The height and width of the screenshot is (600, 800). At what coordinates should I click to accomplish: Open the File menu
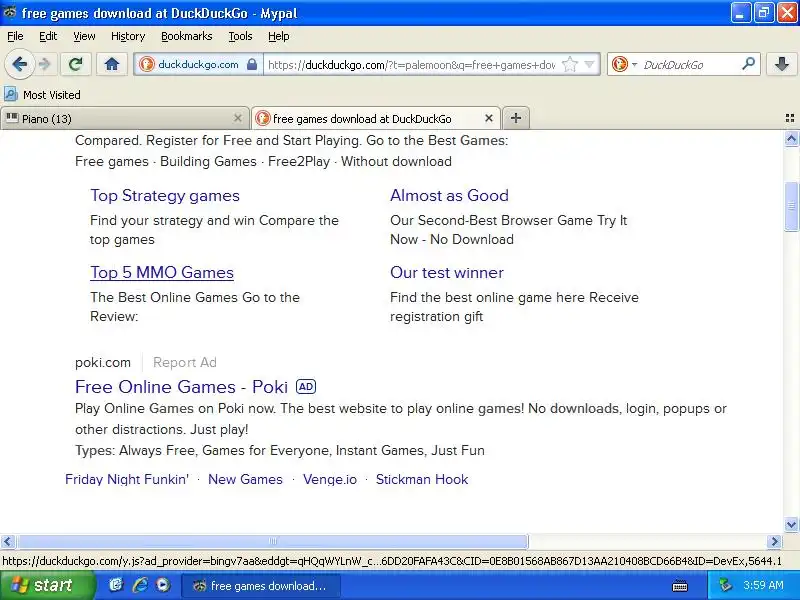pyautogui.click(x=15, y=36)
